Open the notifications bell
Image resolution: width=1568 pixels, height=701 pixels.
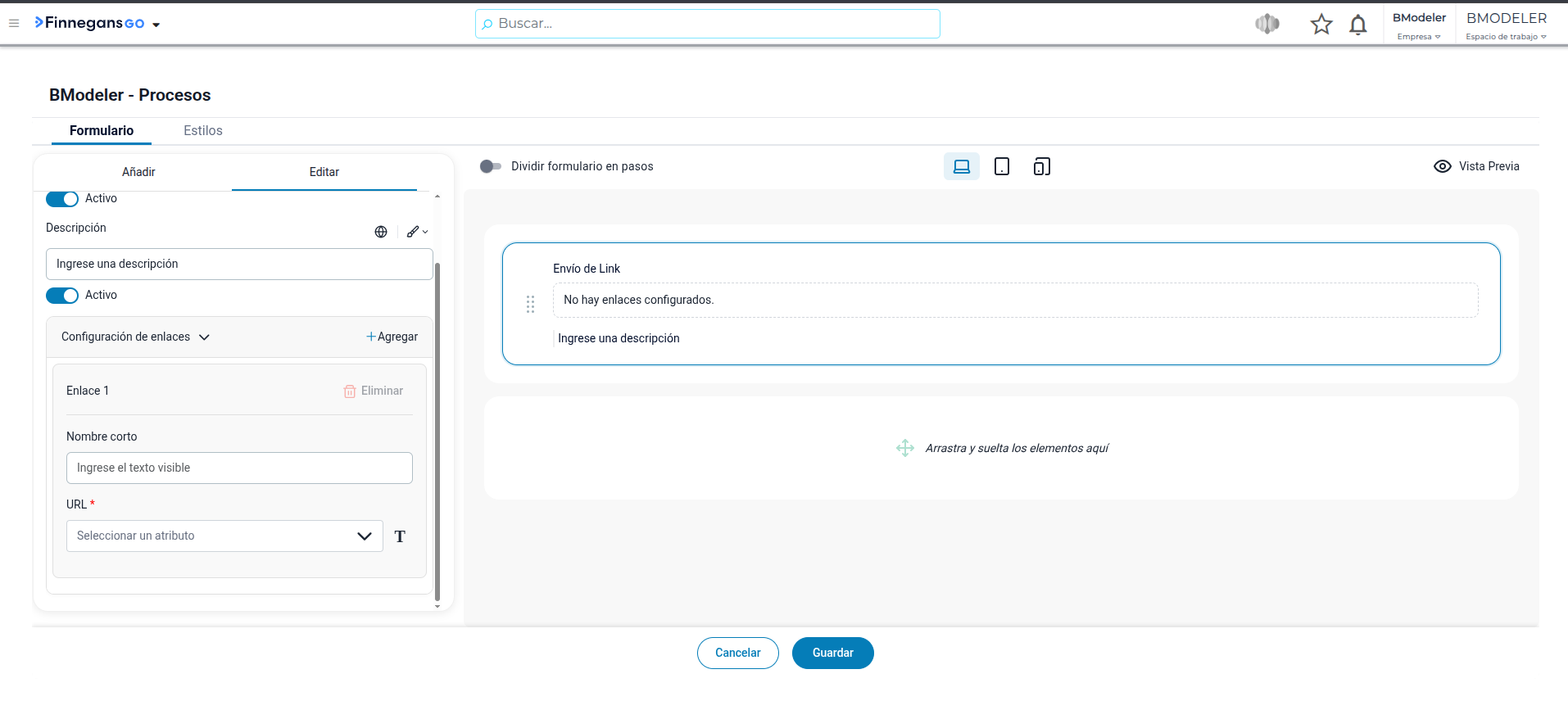(1357, 25)
